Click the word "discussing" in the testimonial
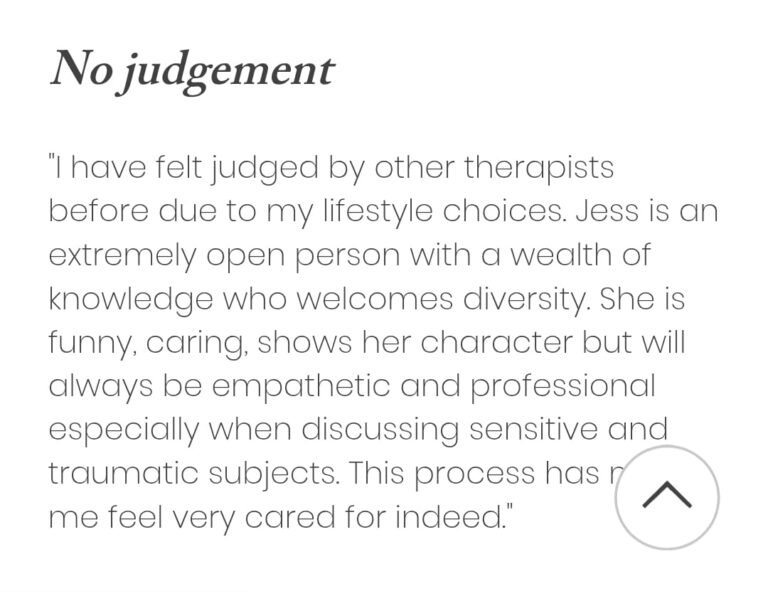The width and height of the screenshot is (768, 606). click(x=380, y=430)
